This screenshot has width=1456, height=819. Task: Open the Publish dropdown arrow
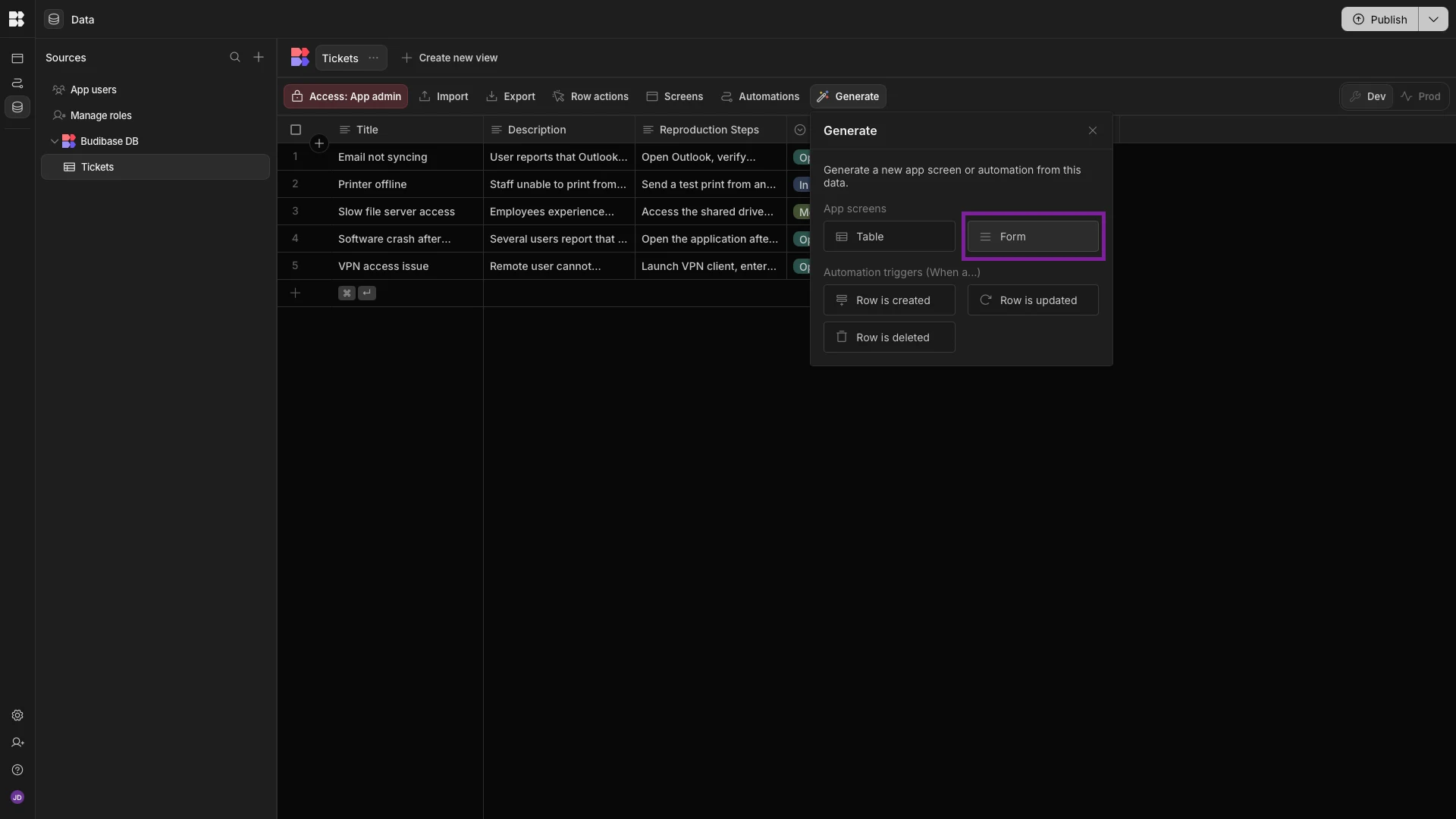click(x=1432, y=19)
